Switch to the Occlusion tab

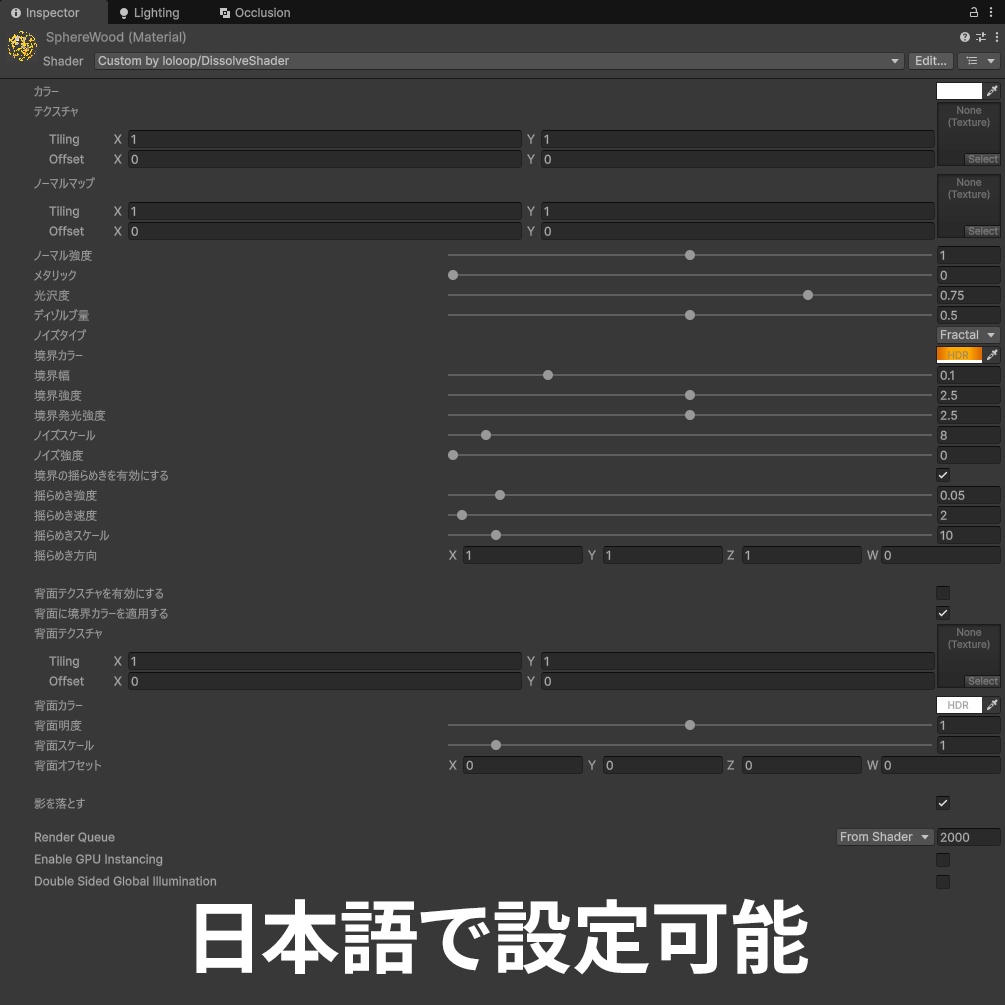[x=255, y=12]
